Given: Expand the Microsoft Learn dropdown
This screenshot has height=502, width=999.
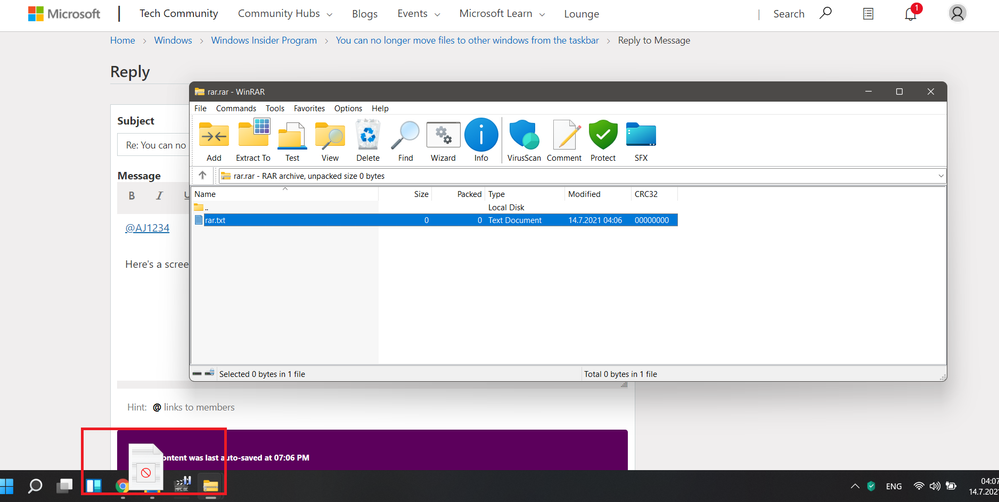Looking at the screenshot, I should [x=502, y=13].
